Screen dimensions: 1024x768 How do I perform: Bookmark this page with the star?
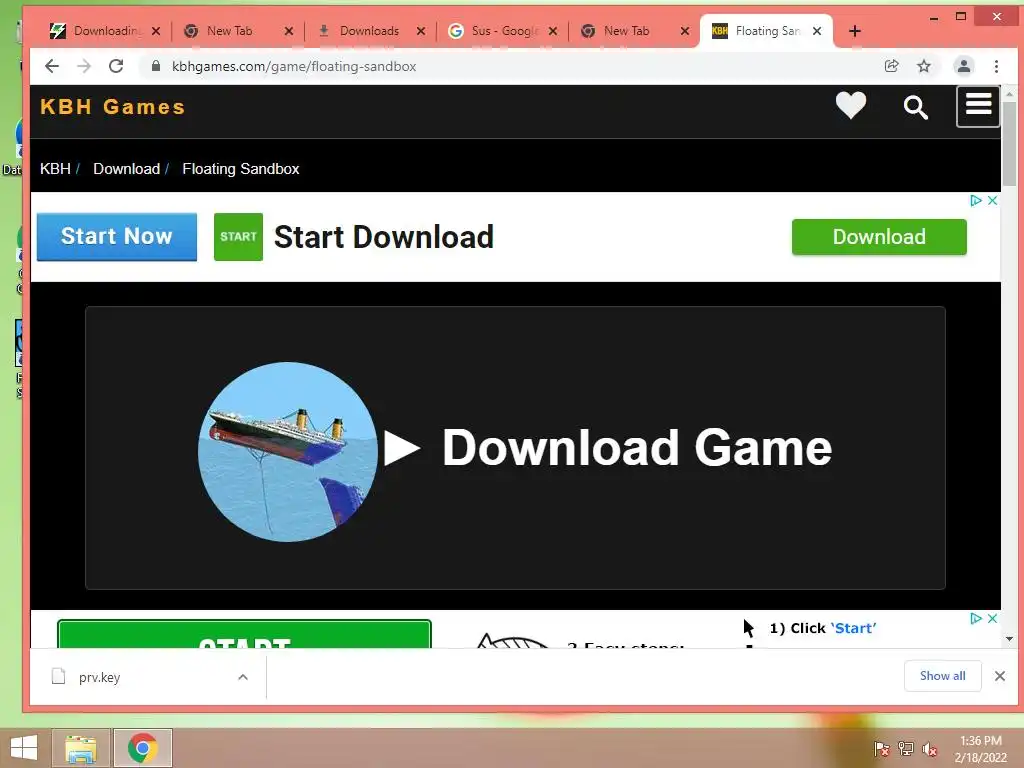click(923, 66)
